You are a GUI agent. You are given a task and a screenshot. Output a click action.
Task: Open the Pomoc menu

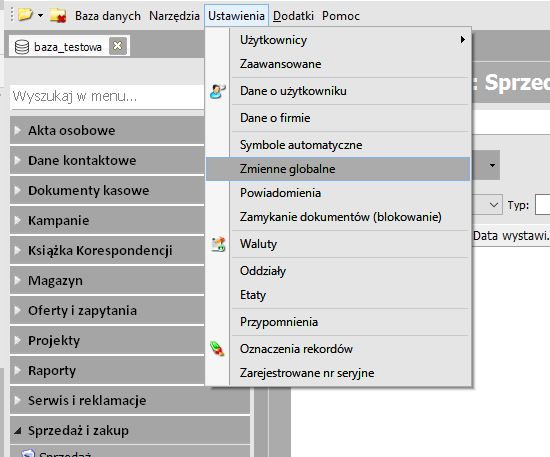341,16
